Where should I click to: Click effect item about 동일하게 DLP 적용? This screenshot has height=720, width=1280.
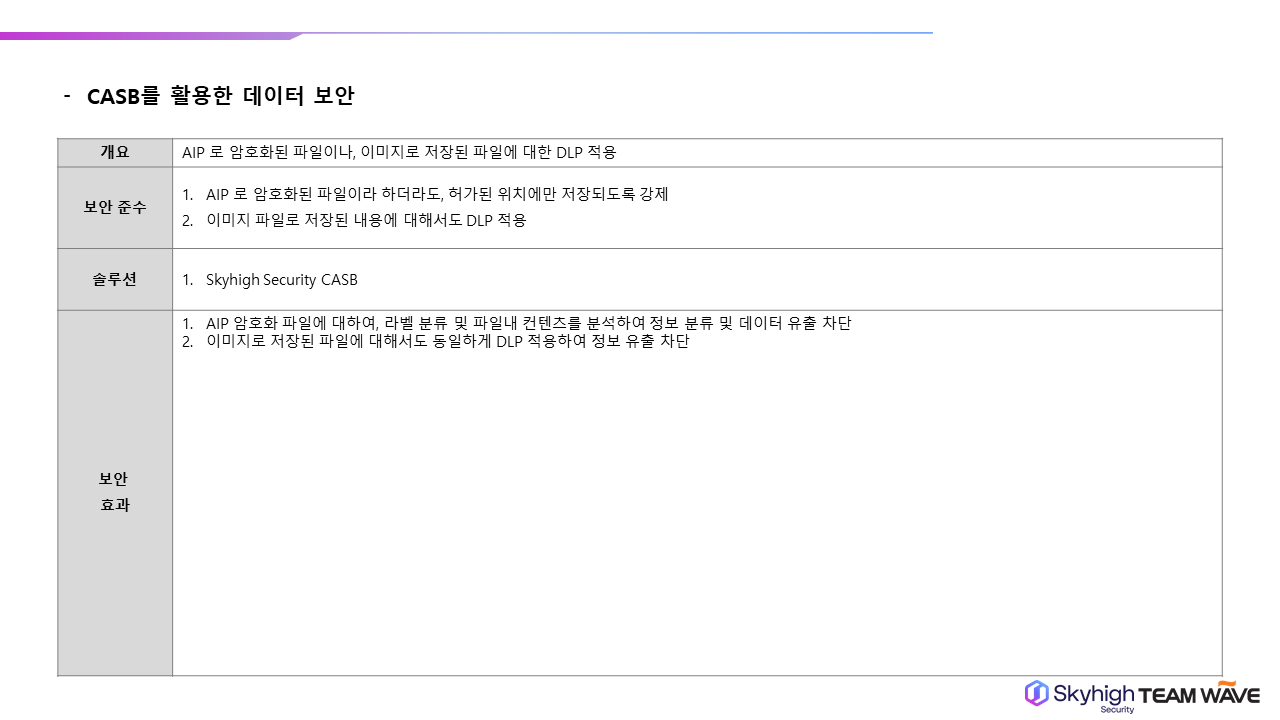point(447,342)
